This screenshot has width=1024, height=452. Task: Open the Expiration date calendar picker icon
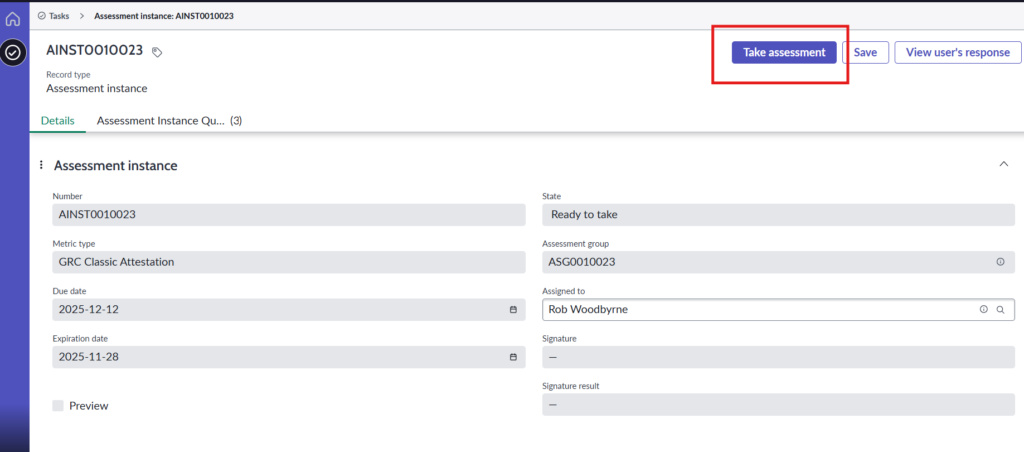coord(513,357)
